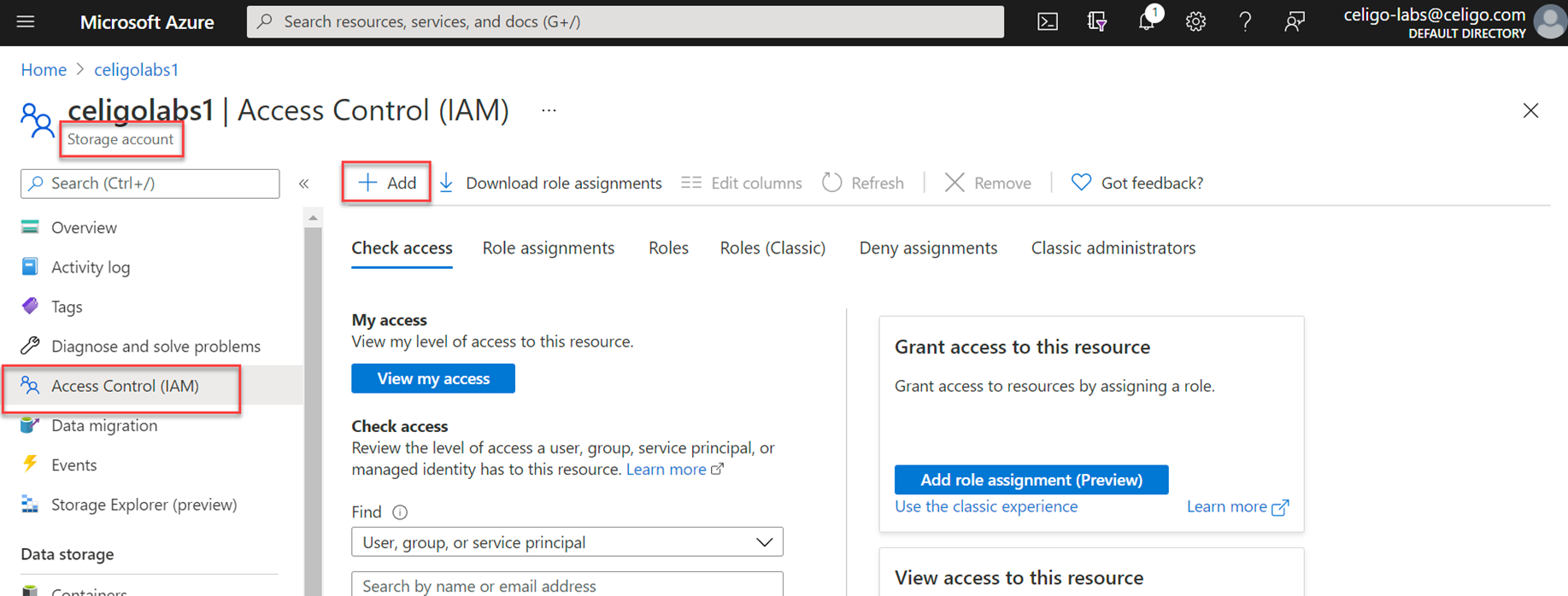Open the User, group, or service principal dropdown
Image resolution: width=1568 pixels, height=596 pixels.
567,542
